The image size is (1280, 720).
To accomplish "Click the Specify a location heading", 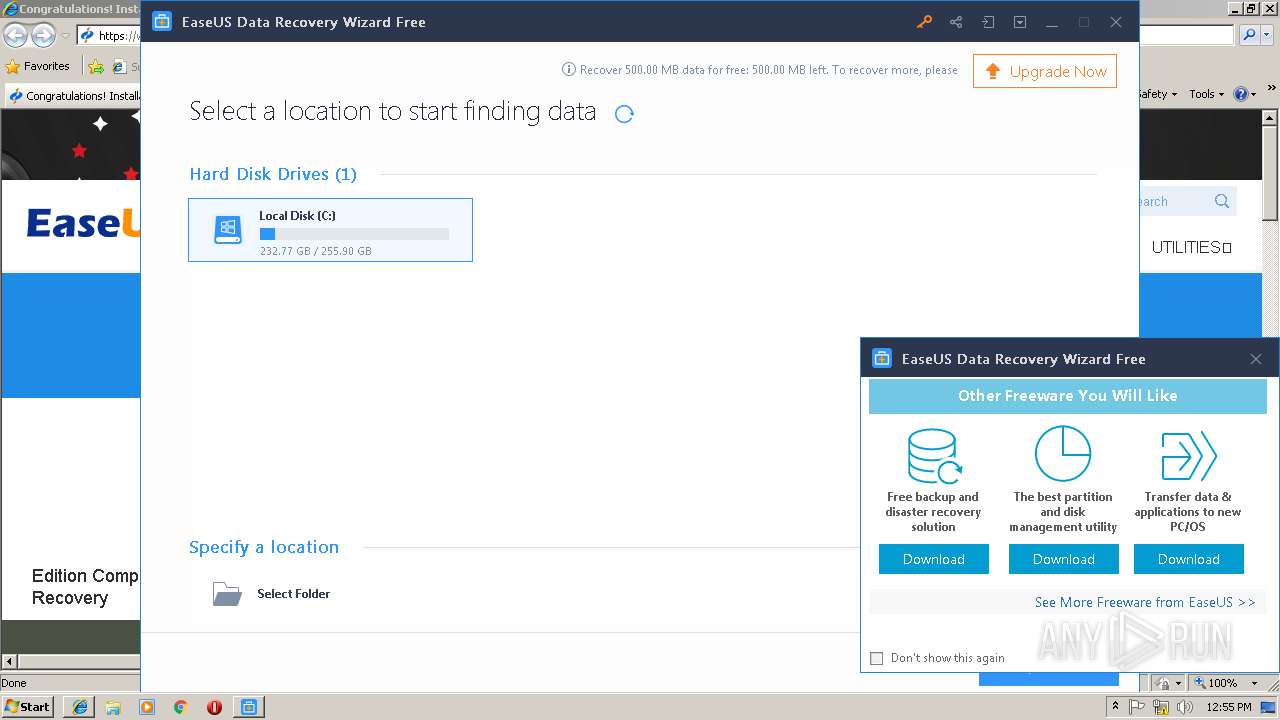I will 264,547.
